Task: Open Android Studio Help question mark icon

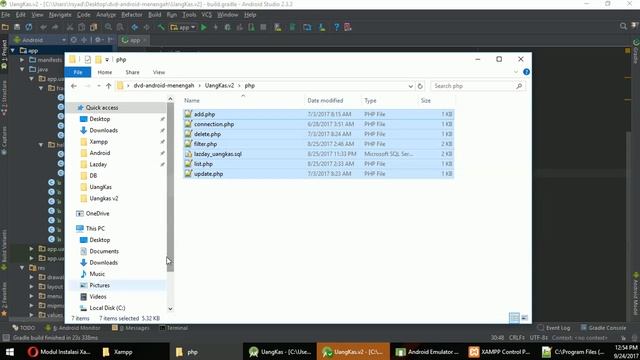Action: click(x=336, y=27)
